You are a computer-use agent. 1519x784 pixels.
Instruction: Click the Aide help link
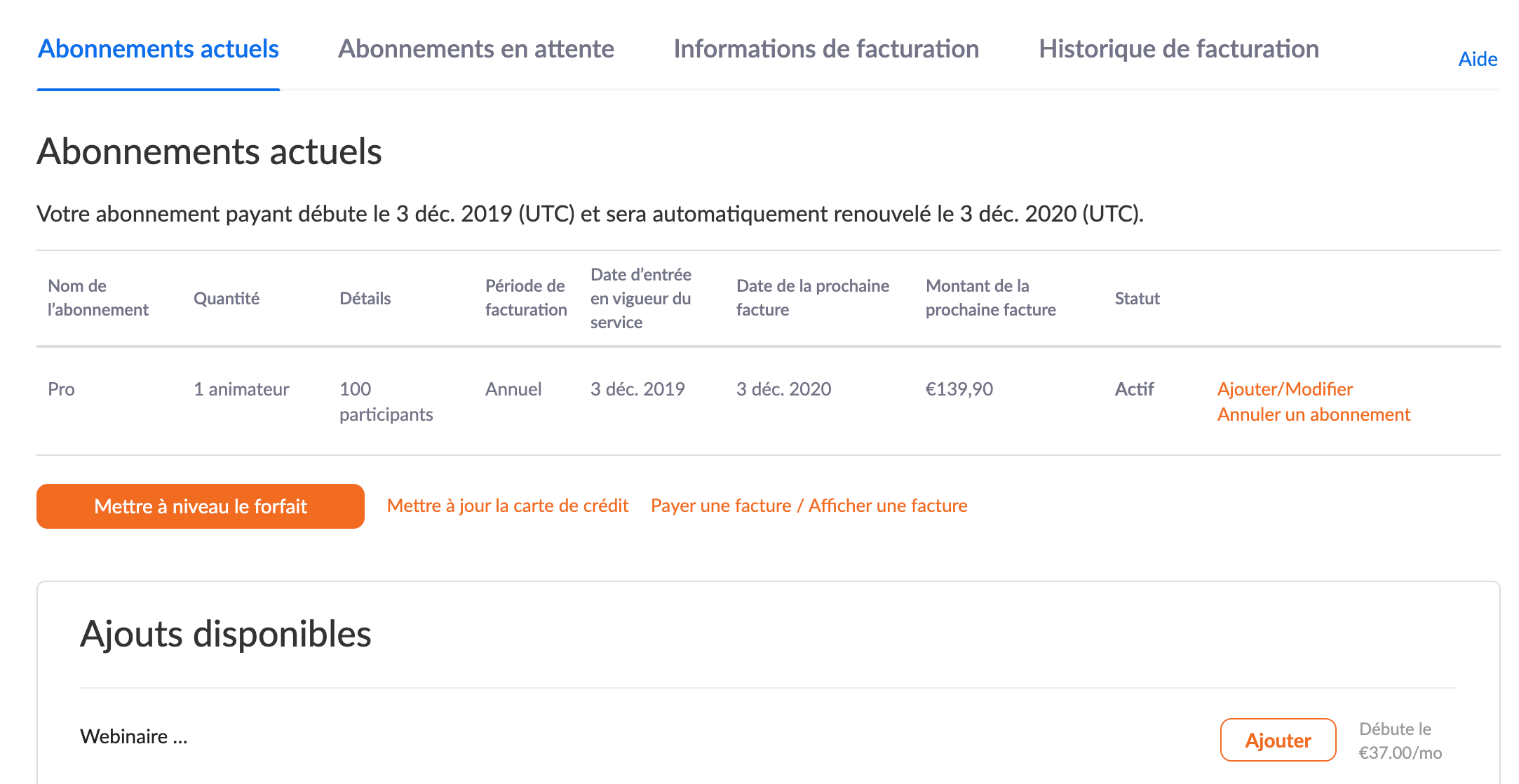1477,59
